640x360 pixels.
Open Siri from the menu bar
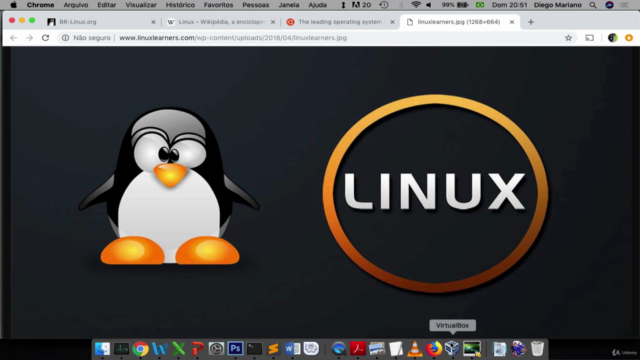[609, 5]
